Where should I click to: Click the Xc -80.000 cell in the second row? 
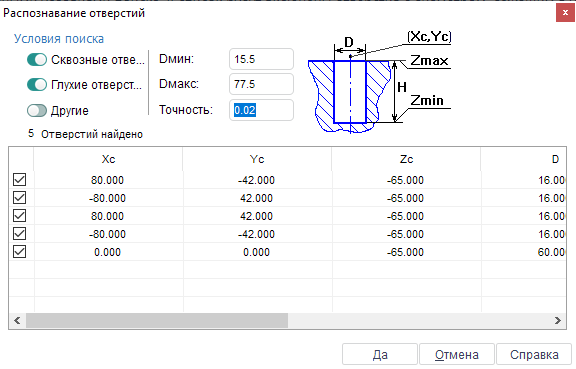[108, 198]
